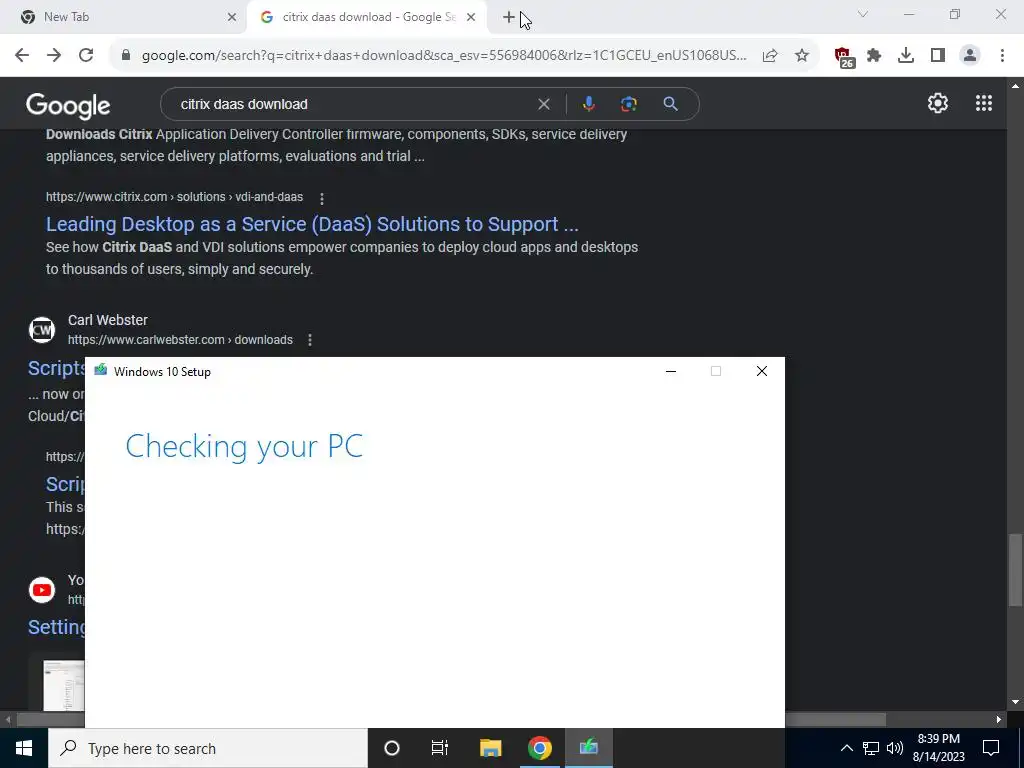Click the URL in the address bar

pyautogui.click(x=443, y=56)
